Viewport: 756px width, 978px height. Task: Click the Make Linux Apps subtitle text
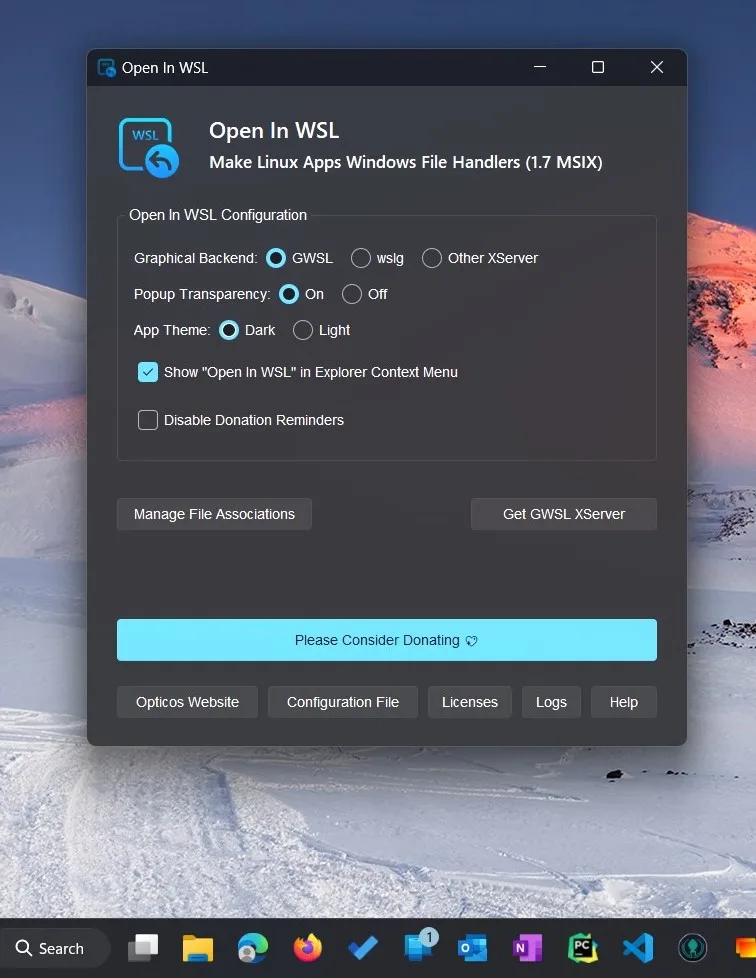[405, 162]
